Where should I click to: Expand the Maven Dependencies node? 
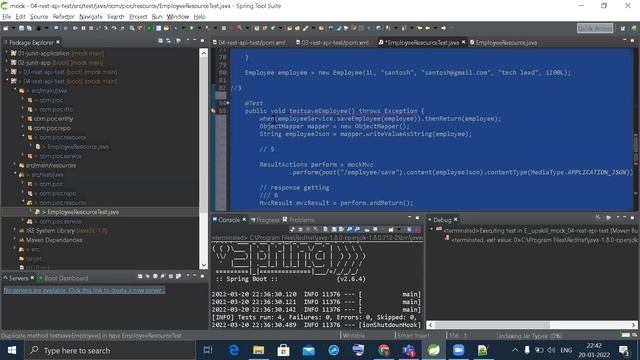tap(15, 240)
